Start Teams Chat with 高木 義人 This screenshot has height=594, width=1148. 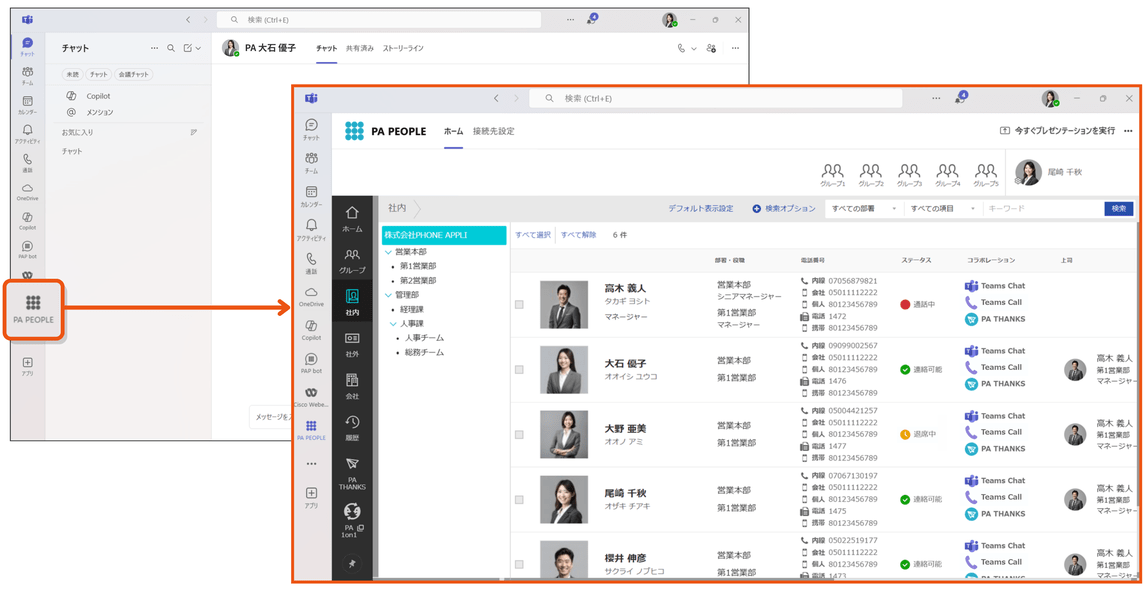995,286
